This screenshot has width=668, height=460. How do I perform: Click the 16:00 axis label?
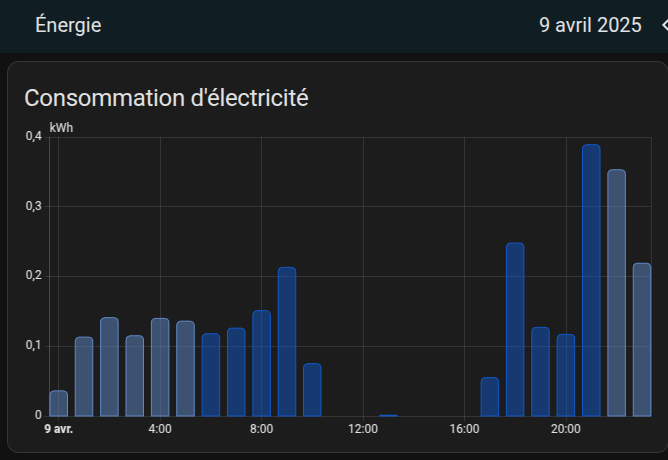point(464,429)
